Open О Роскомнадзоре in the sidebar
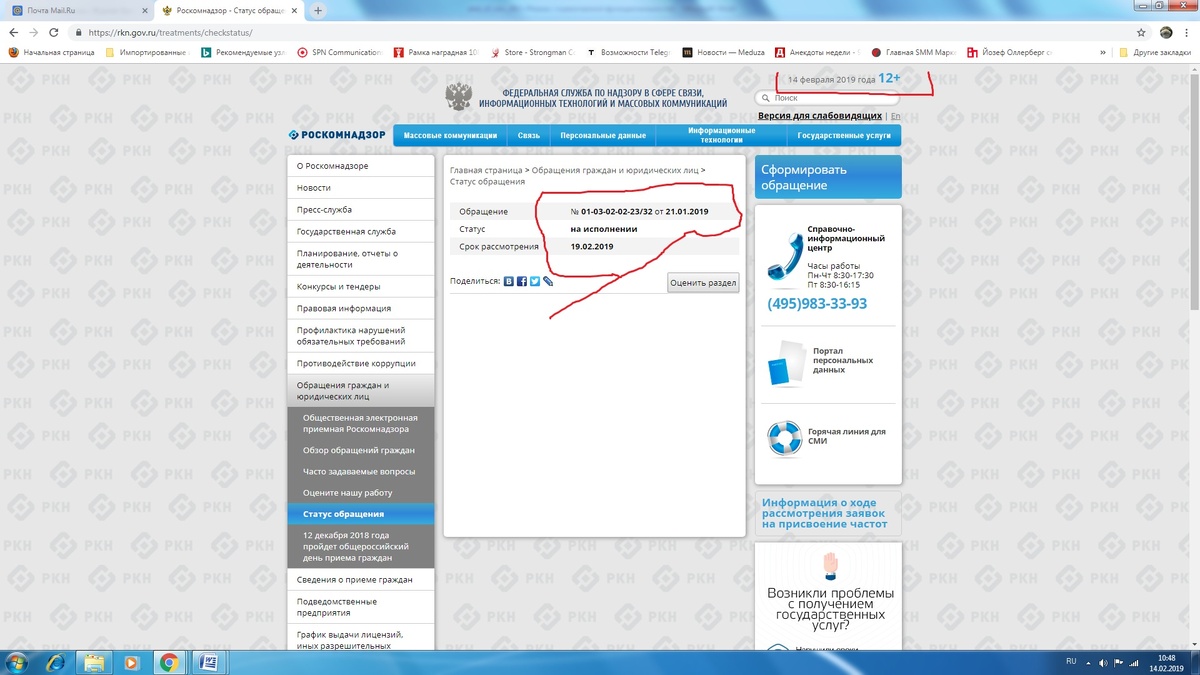The image size is (1200, 675). coord(360,166)
